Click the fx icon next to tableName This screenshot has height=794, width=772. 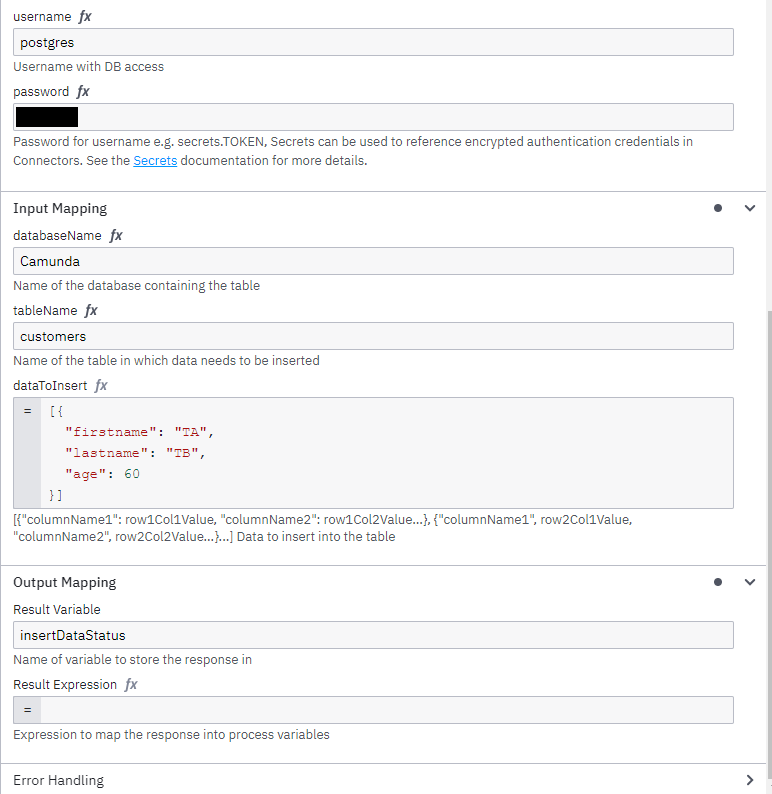point(91,311)
